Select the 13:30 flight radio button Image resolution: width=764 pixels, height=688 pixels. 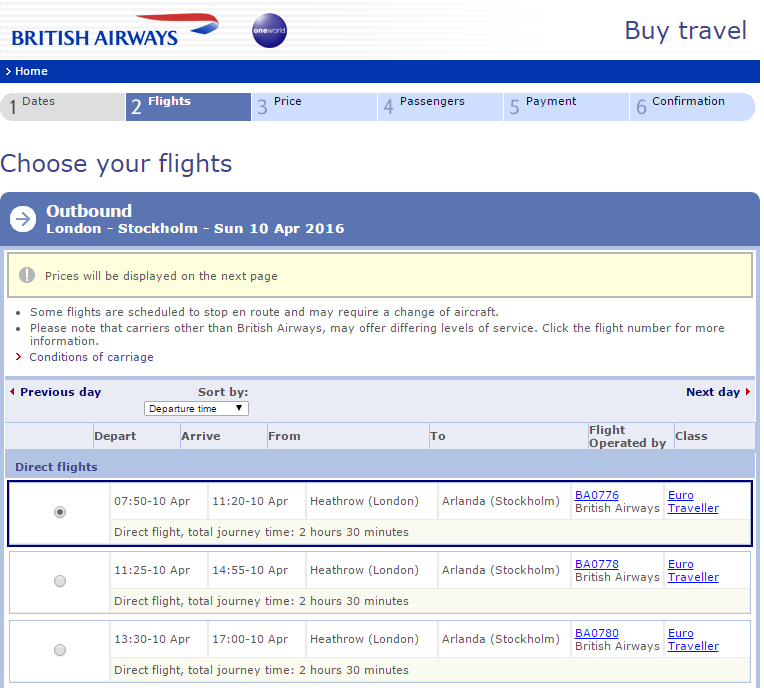pyautogui.click(x=60, y=650)
